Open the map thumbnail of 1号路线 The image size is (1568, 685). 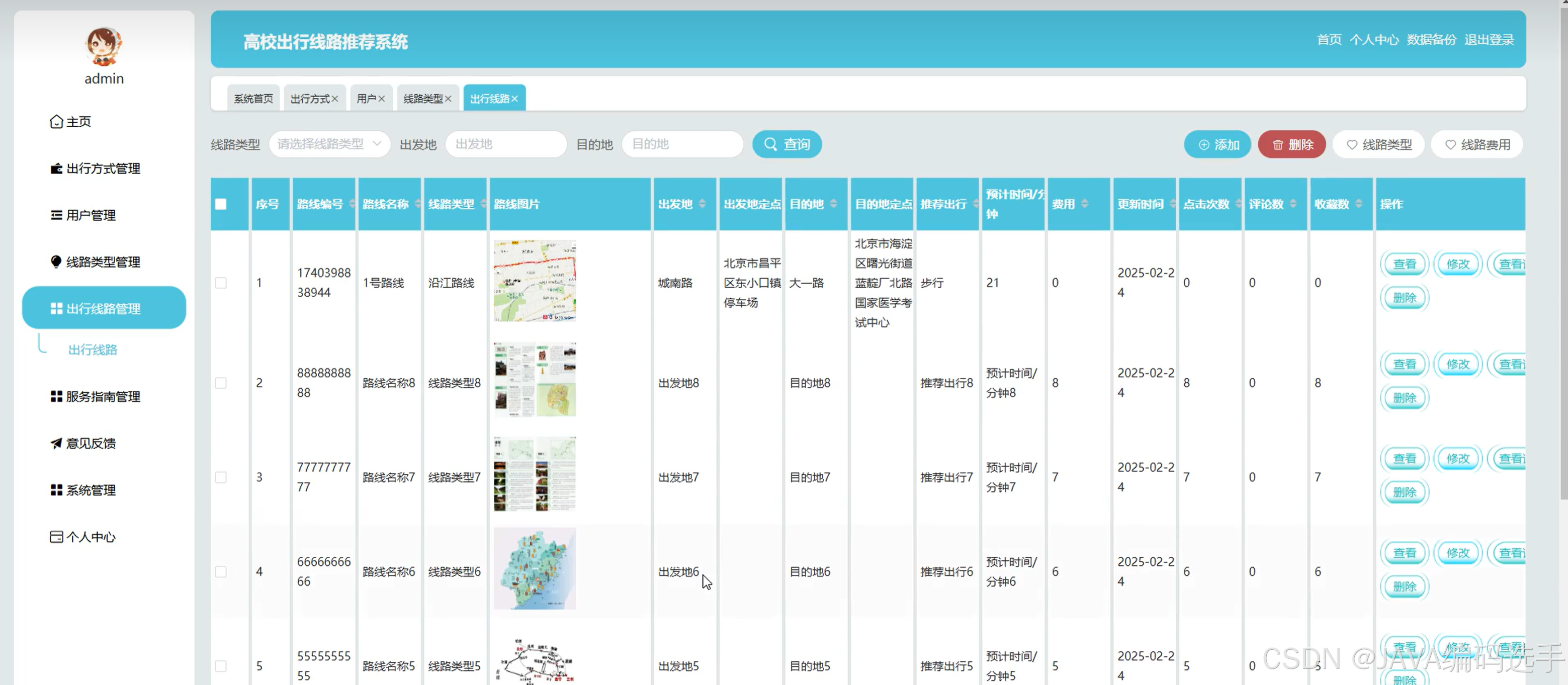535,281
